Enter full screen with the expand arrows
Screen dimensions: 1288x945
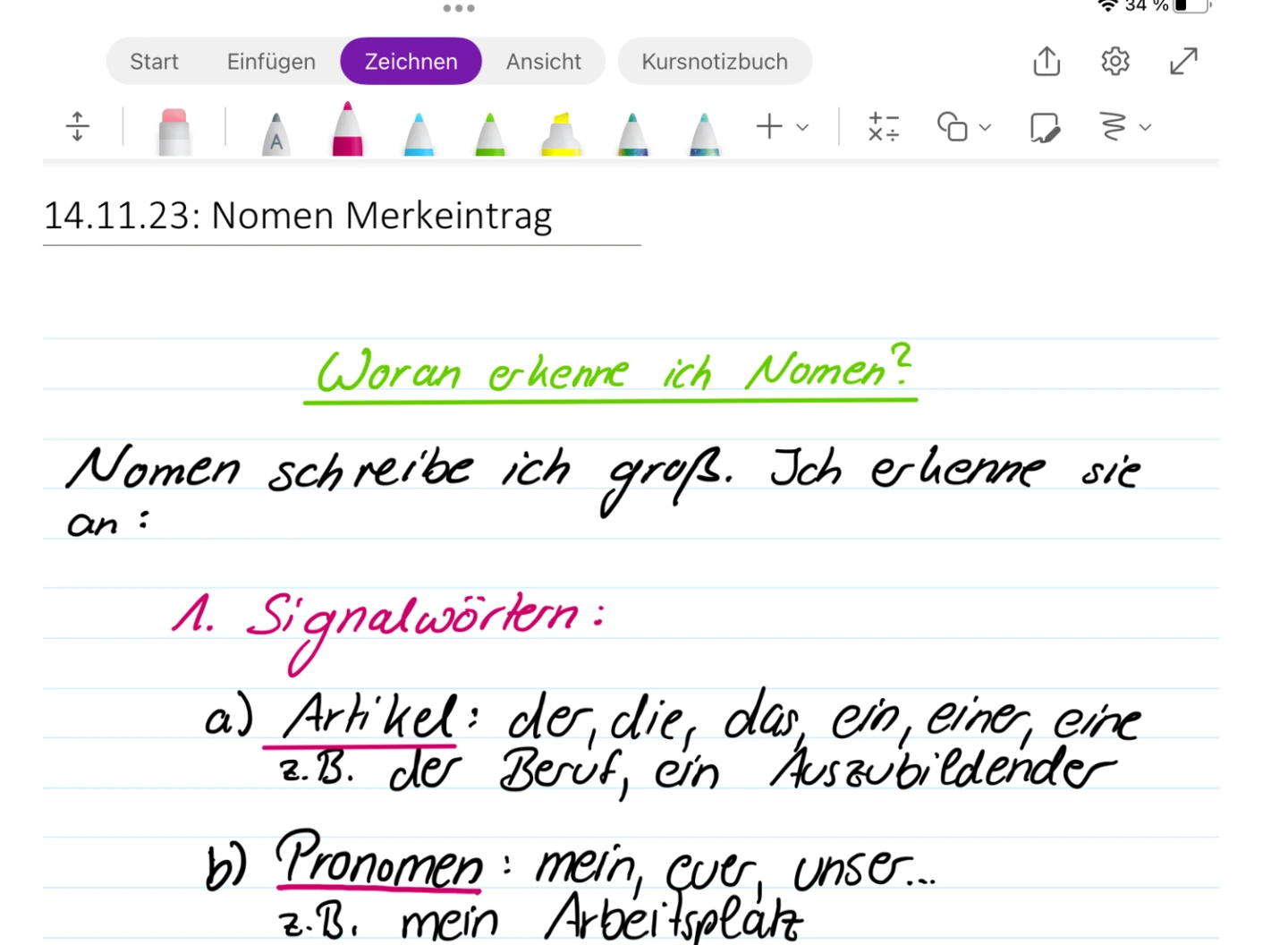click(1183, 62)
